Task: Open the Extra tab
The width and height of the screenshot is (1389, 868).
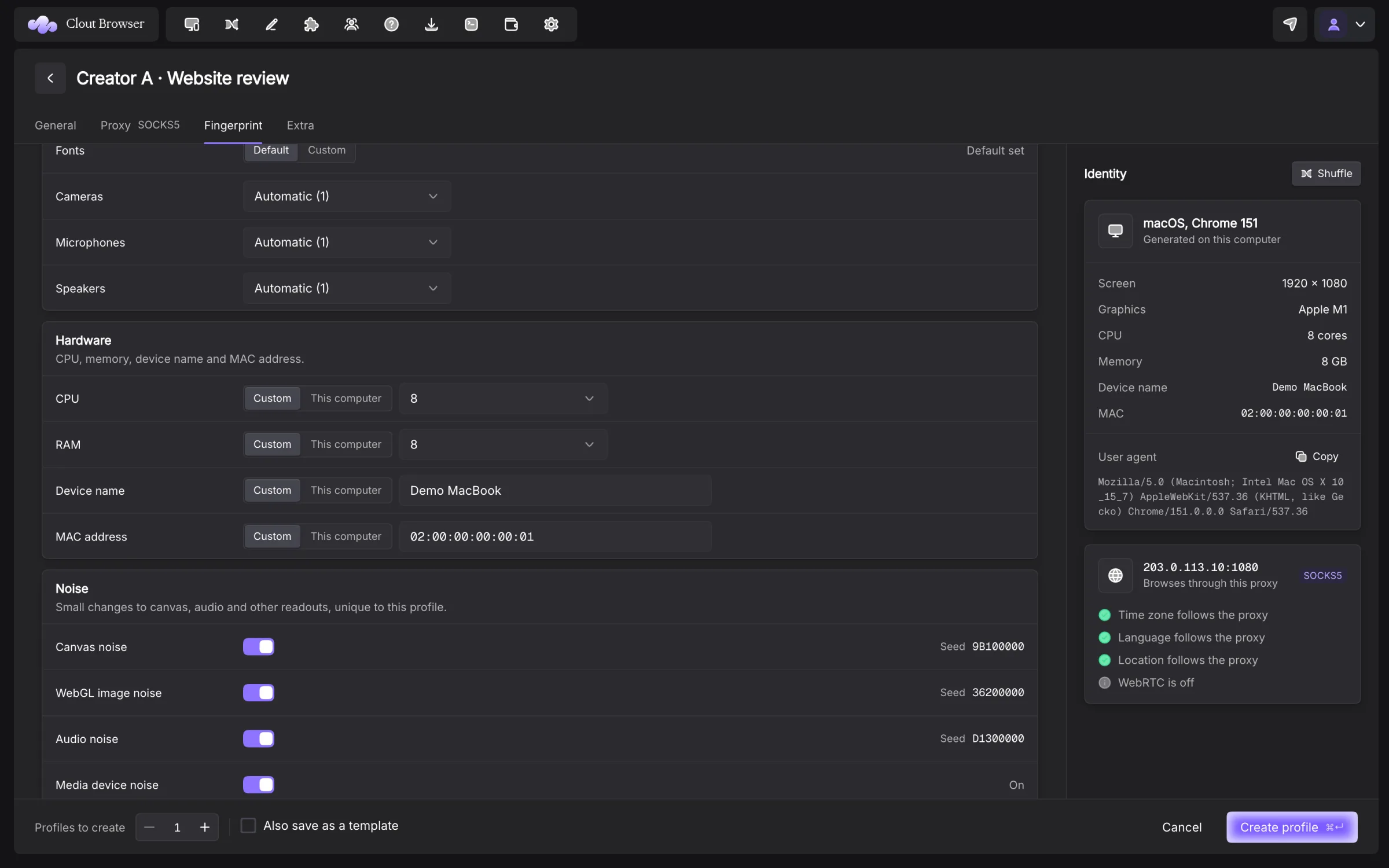Action: [x=300, y=125]
